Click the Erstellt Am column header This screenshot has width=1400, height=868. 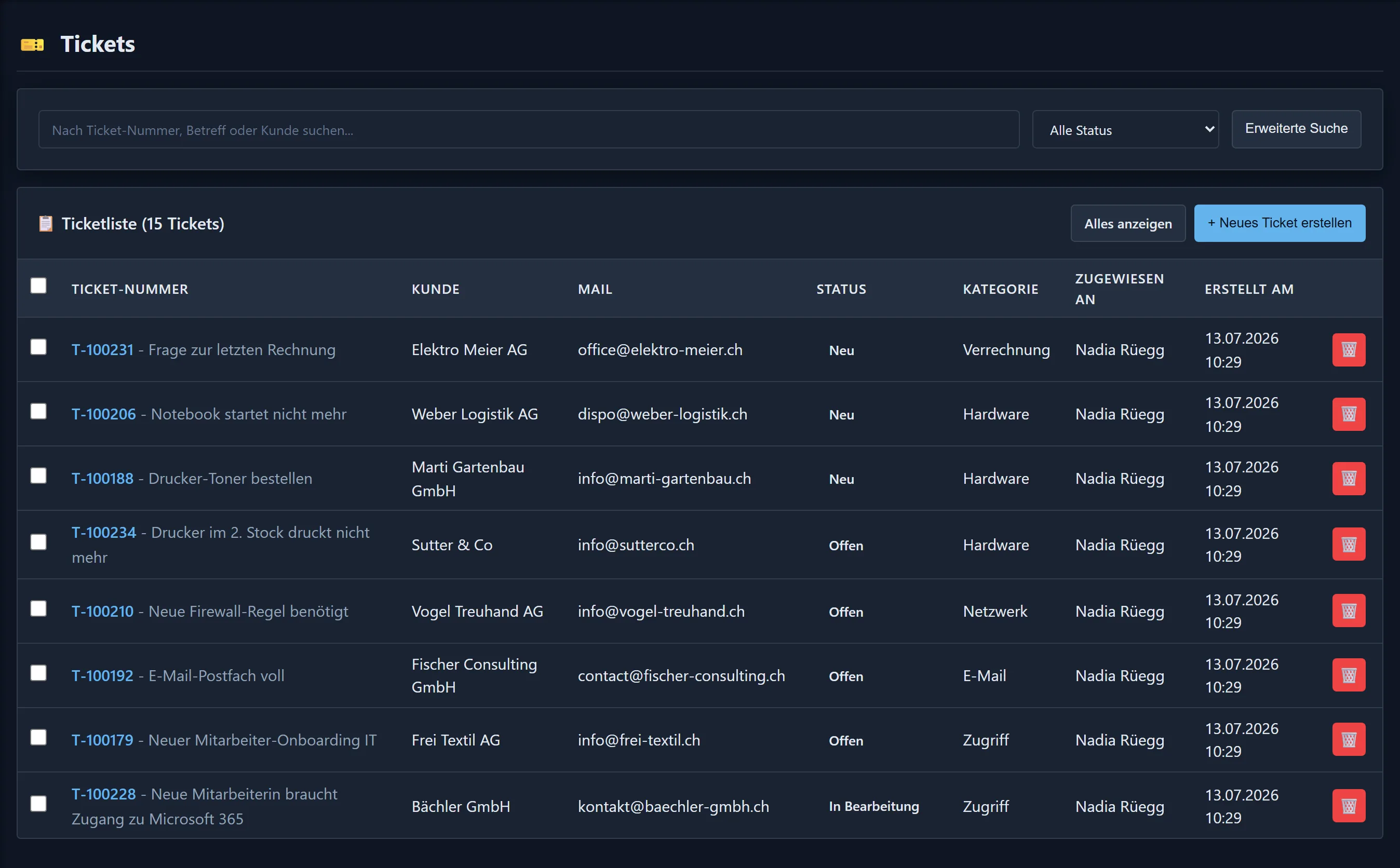point(1249,289)
